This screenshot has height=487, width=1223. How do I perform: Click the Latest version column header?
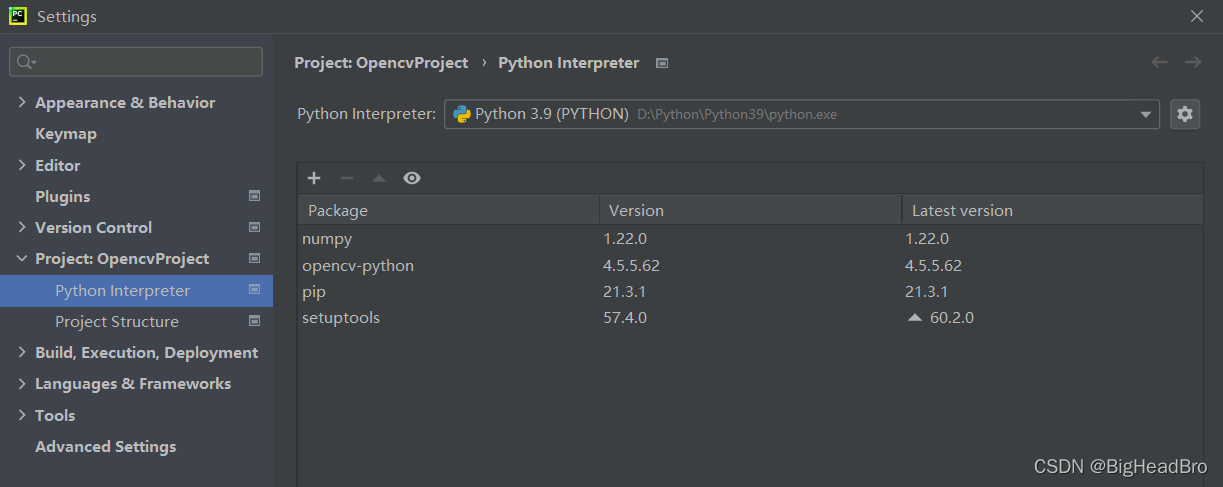962,211
